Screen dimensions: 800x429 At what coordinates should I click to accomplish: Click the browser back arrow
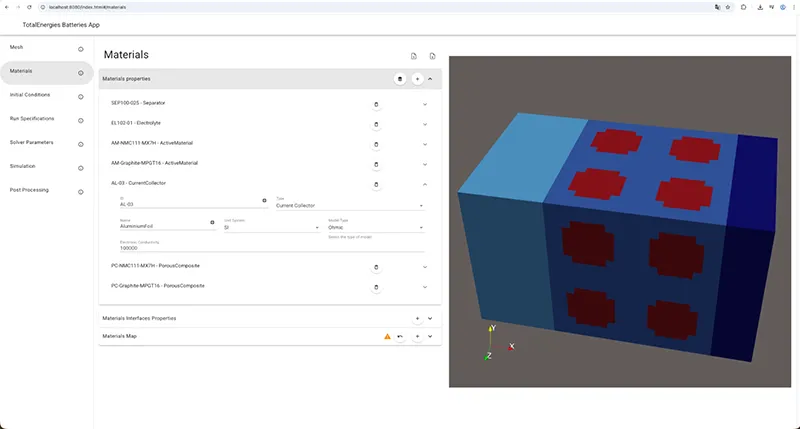[x=7, y=7]
